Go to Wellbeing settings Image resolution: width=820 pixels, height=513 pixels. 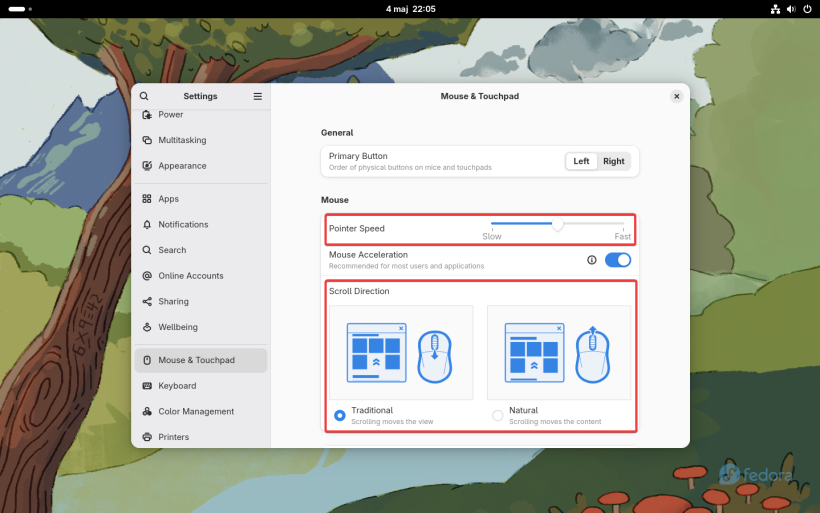pyautogui.click(x=201, y=327)
